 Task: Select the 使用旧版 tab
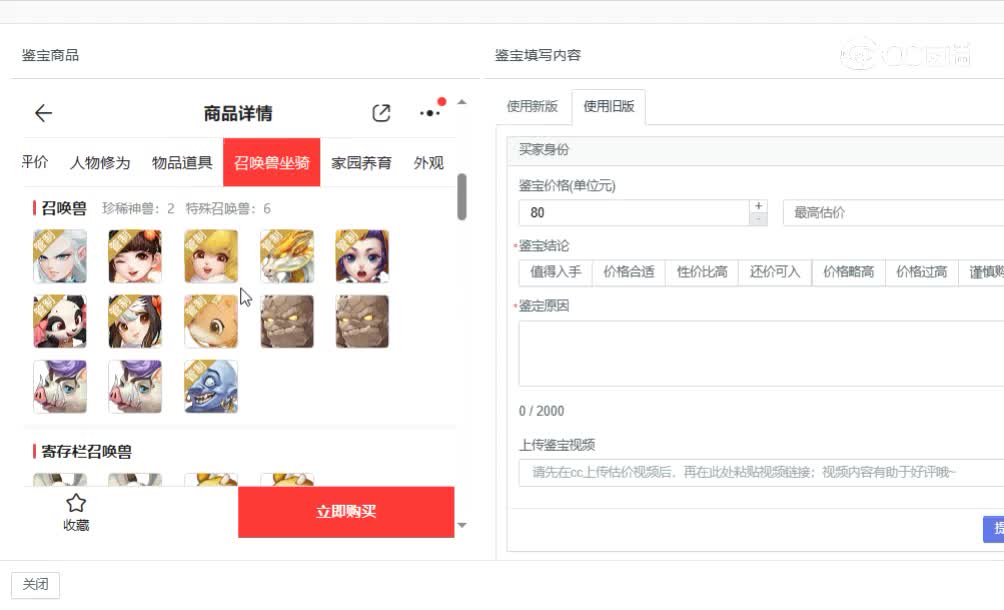[608, 106]
